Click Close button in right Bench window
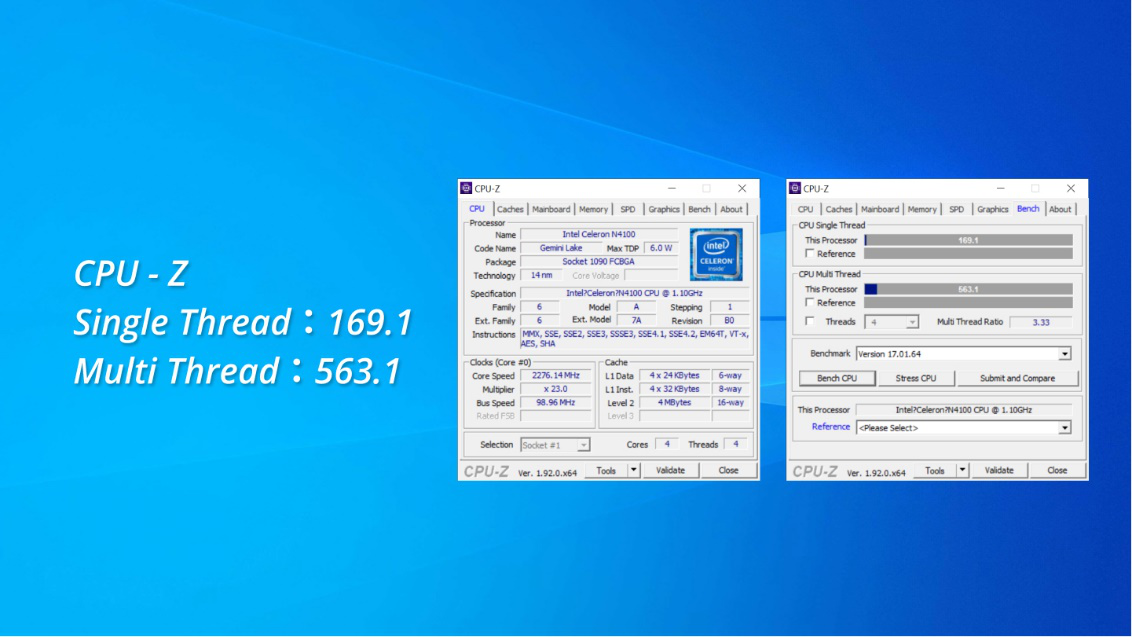The height and width of the screenshot is (637, 1132). coord(1057,470)
